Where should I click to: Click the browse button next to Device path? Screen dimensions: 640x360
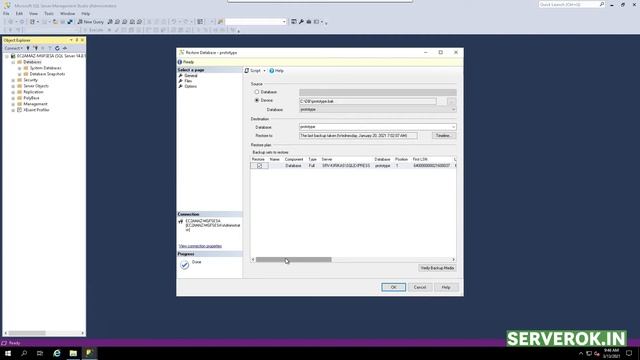coord(451,101)
